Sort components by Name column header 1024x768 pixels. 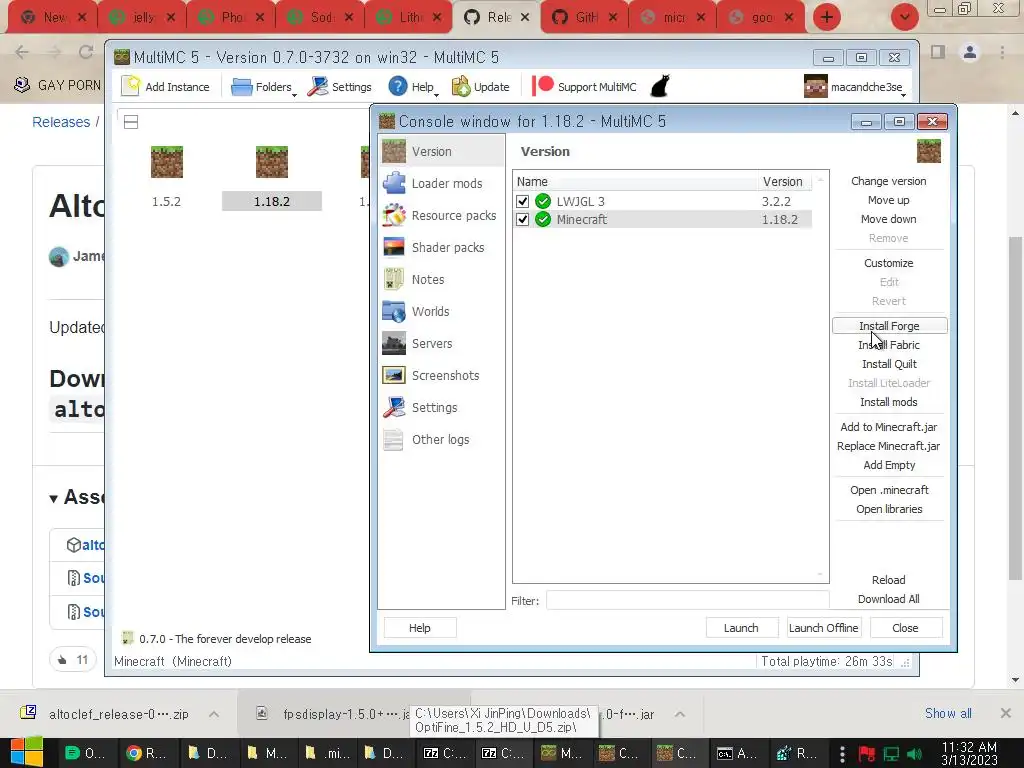(x=634, y=182)
